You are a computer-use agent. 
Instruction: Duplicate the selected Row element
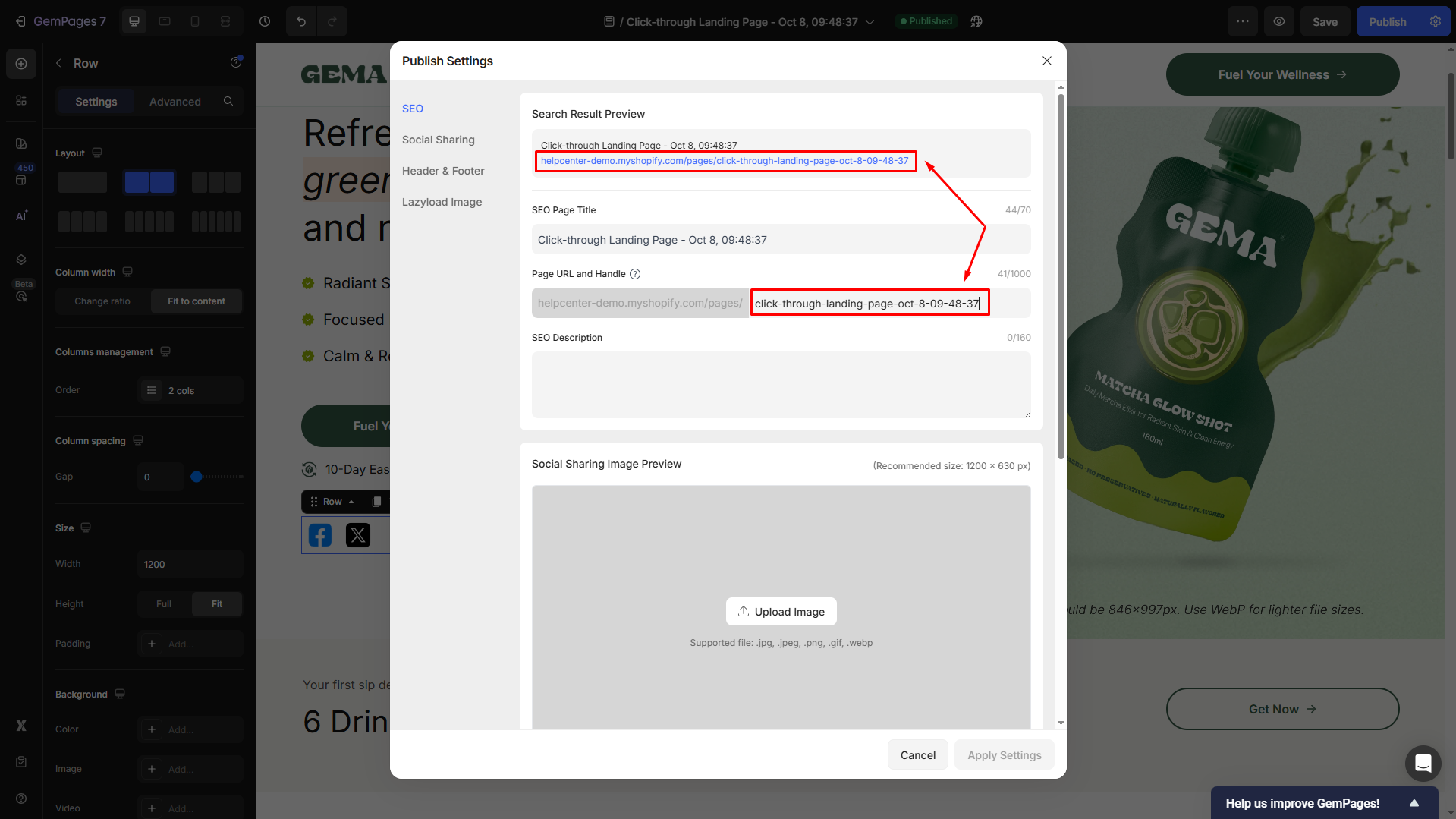tap(376, 502)
